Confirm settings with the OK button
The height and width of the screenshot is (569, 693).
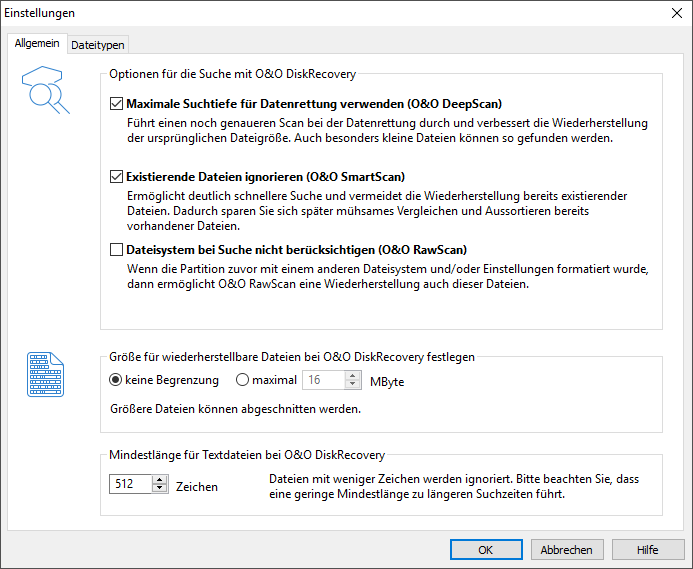(485, 549)
